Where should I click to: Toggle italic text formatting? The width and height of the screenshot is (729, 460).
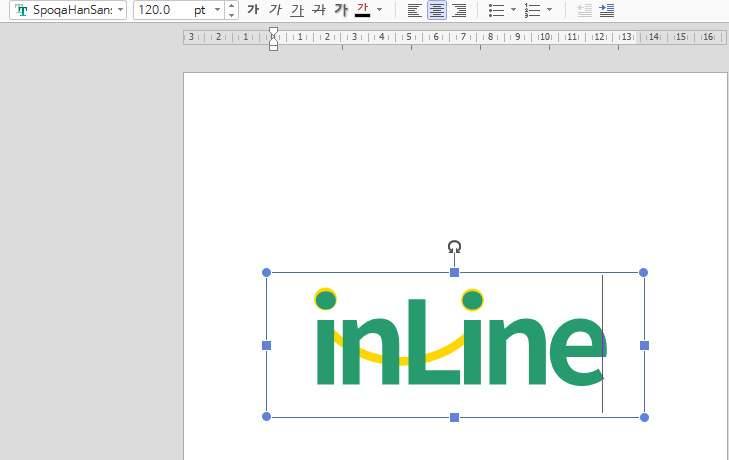pos(276,9)
